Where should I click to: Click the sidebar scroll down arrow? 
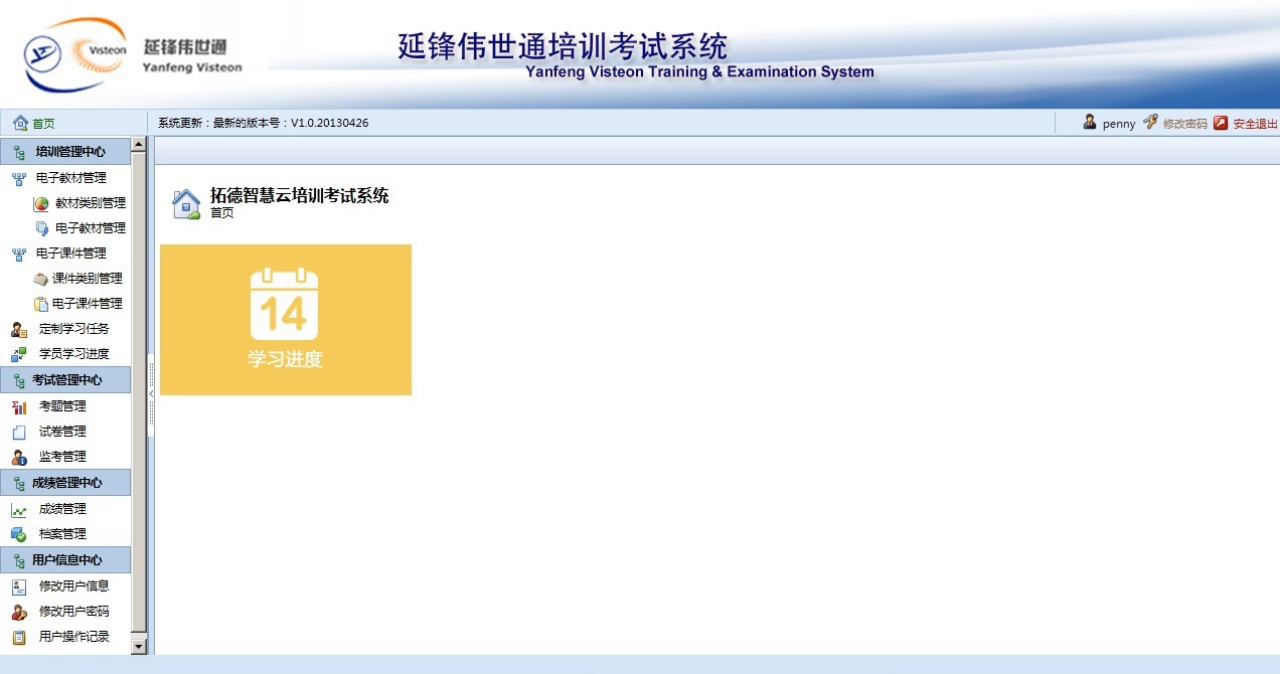pyautogui.click(x=139, y=648)
